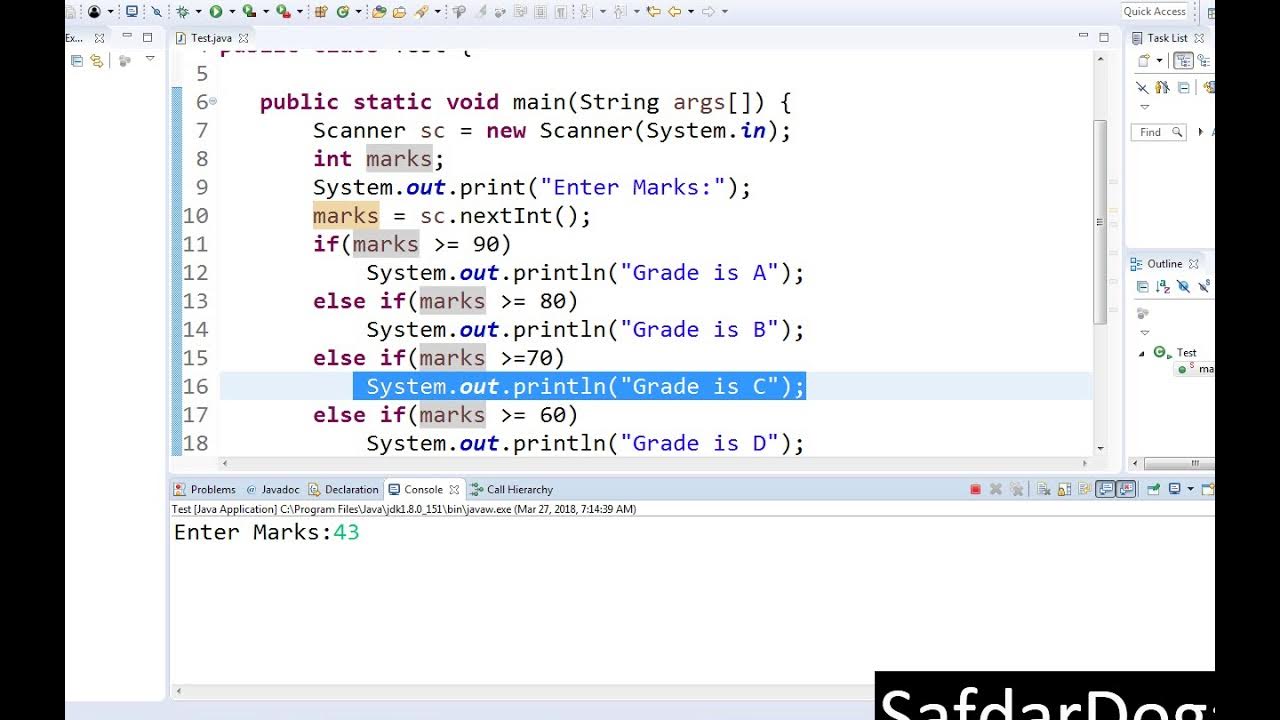Click the Display Selected Console monitor icon

(x=1174, y=489)
